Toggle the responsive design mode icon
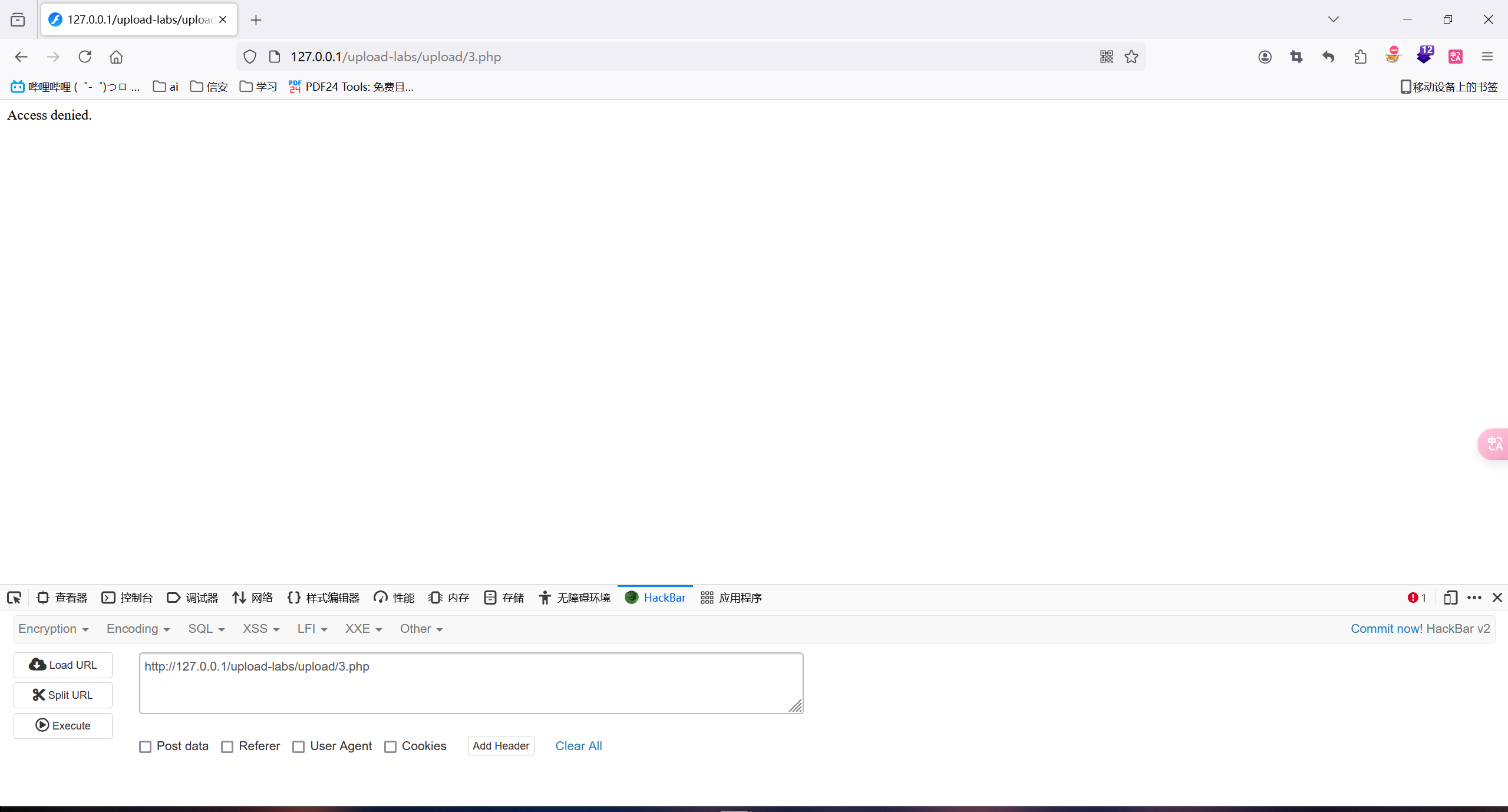This screenshot has width=1508, height=812. pyautogui.click(x=1450, y=598)
